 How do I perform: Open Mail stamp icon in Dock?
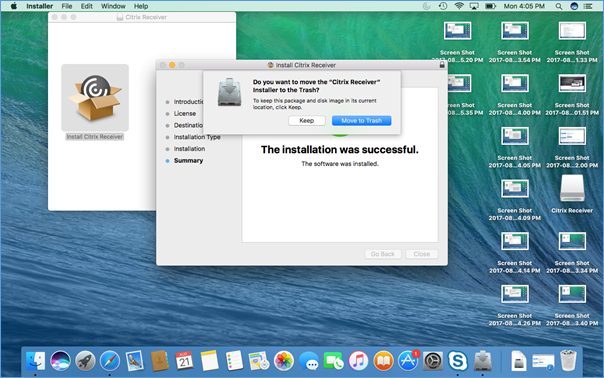click(134, 361)
